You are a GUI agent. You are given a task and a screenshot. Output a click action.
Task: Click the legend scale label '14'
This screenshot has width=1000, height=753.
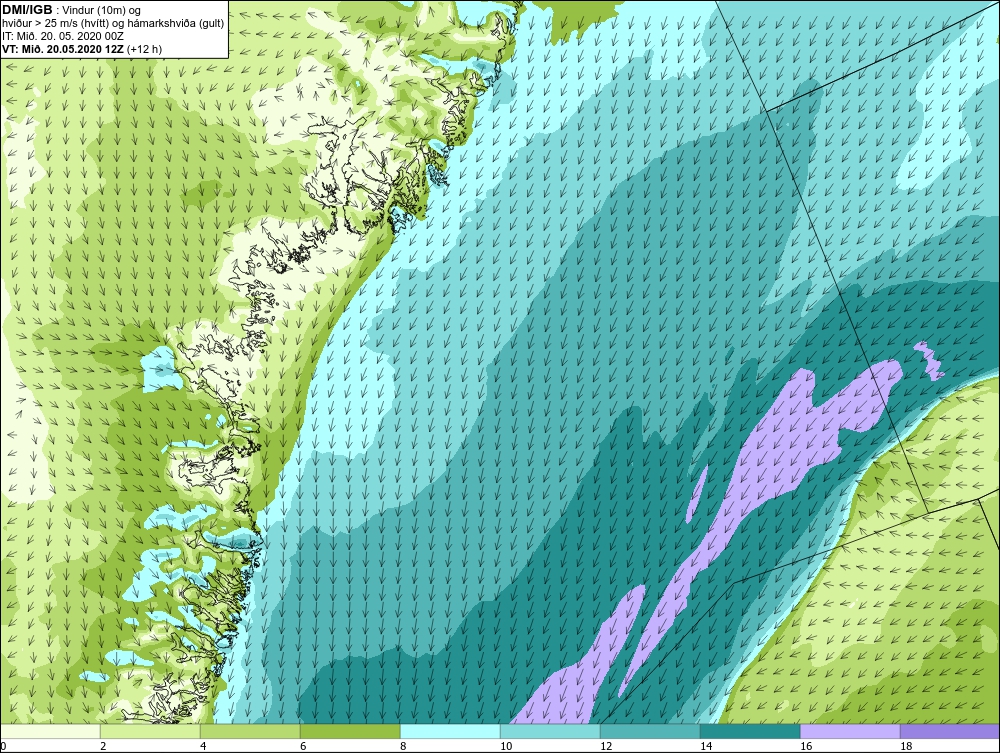click(706, 746)
